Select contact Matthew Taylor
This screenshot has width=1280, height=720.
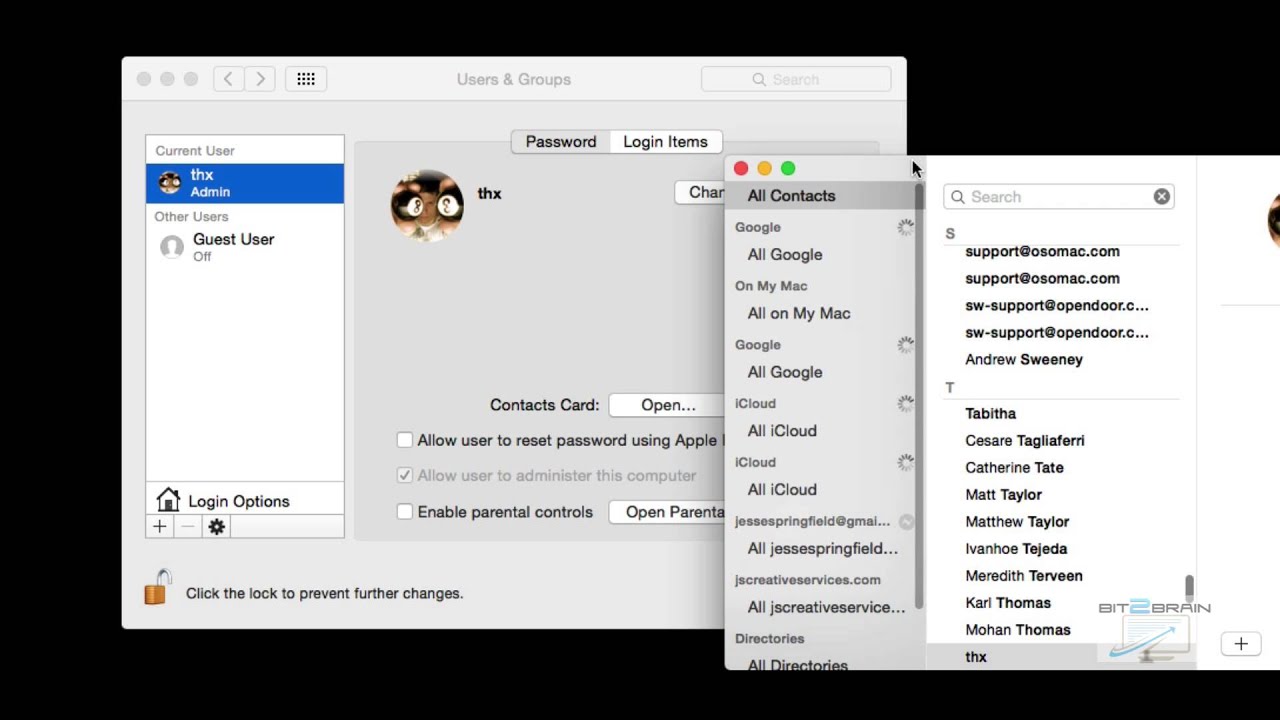coord(1017,521)
